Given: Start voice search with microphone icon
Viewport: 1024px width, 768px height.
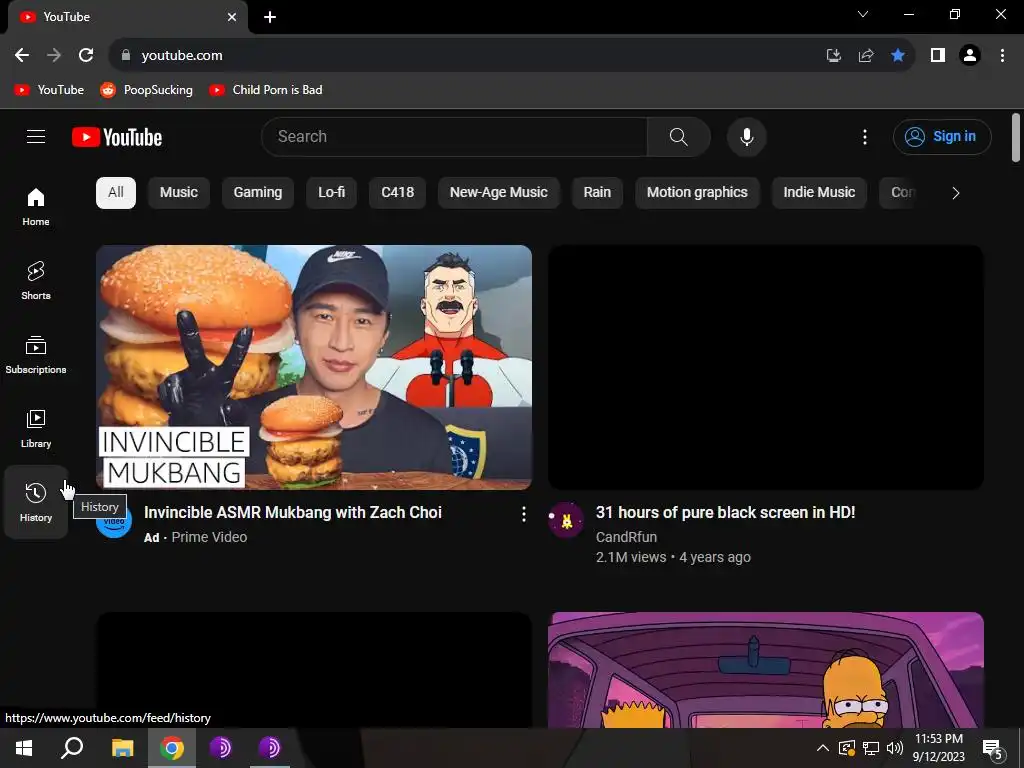Looking at the screenshot, I should 746,136.
